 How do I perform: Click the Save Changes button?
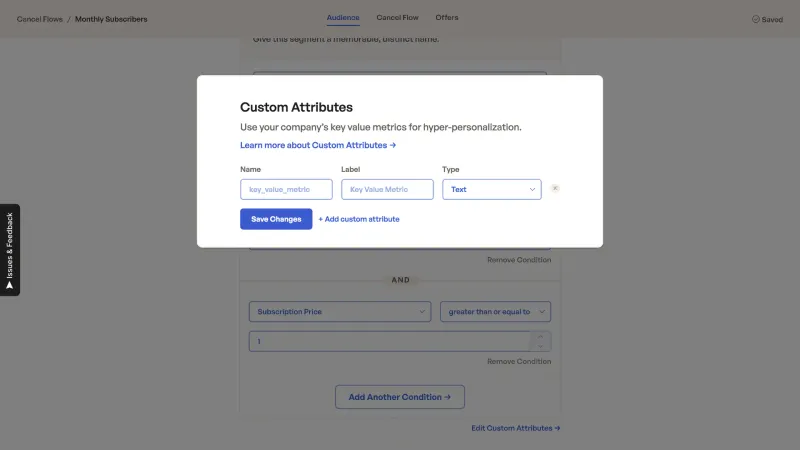point(276,219)
